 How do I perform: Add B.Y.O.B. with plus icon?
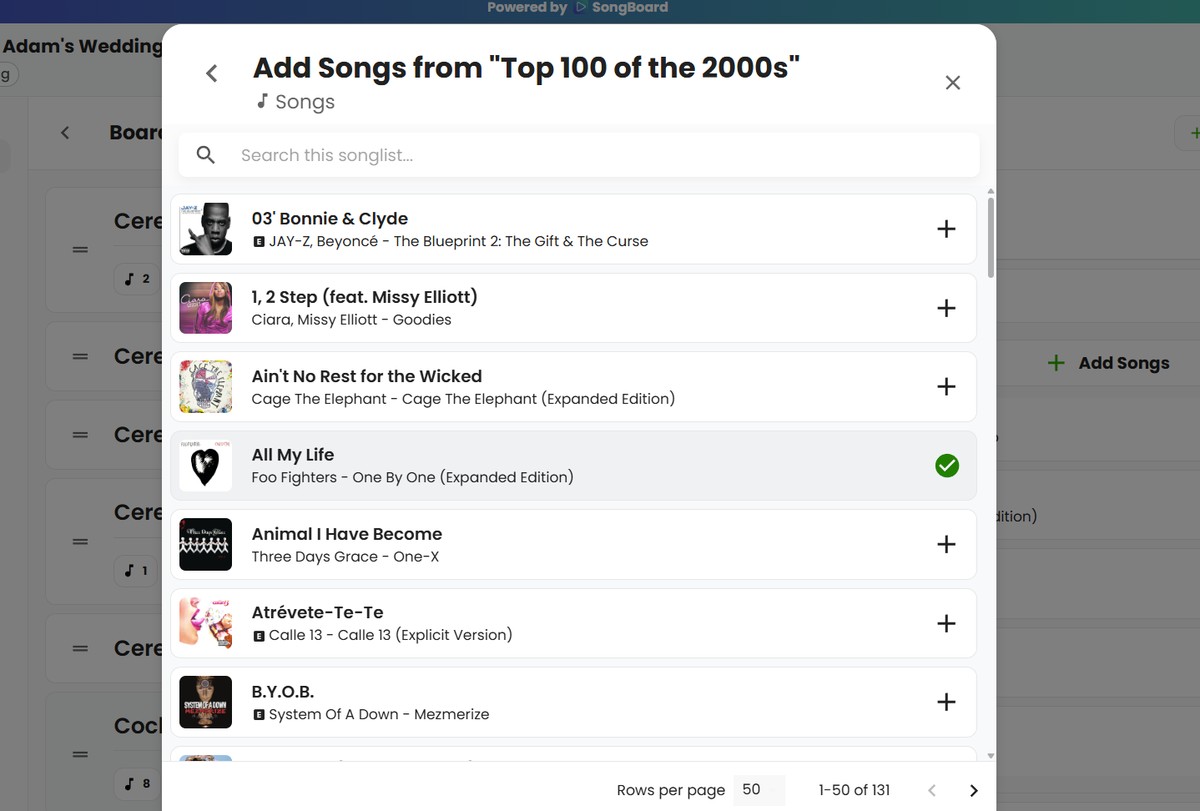click(x=946, y=702)
